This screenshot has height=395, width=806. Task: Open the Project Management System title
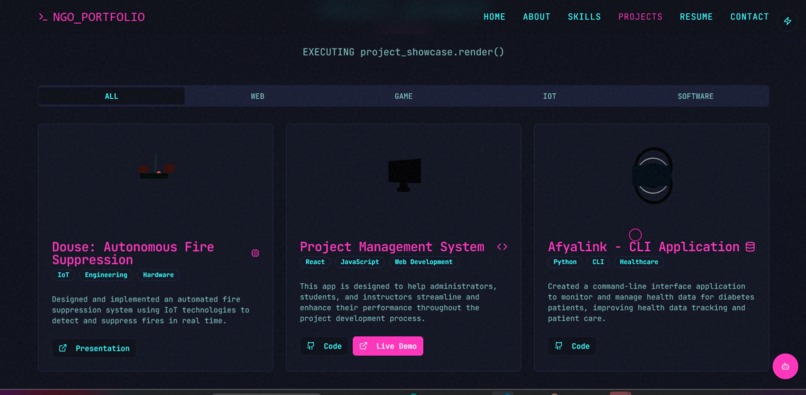point(392,247)
